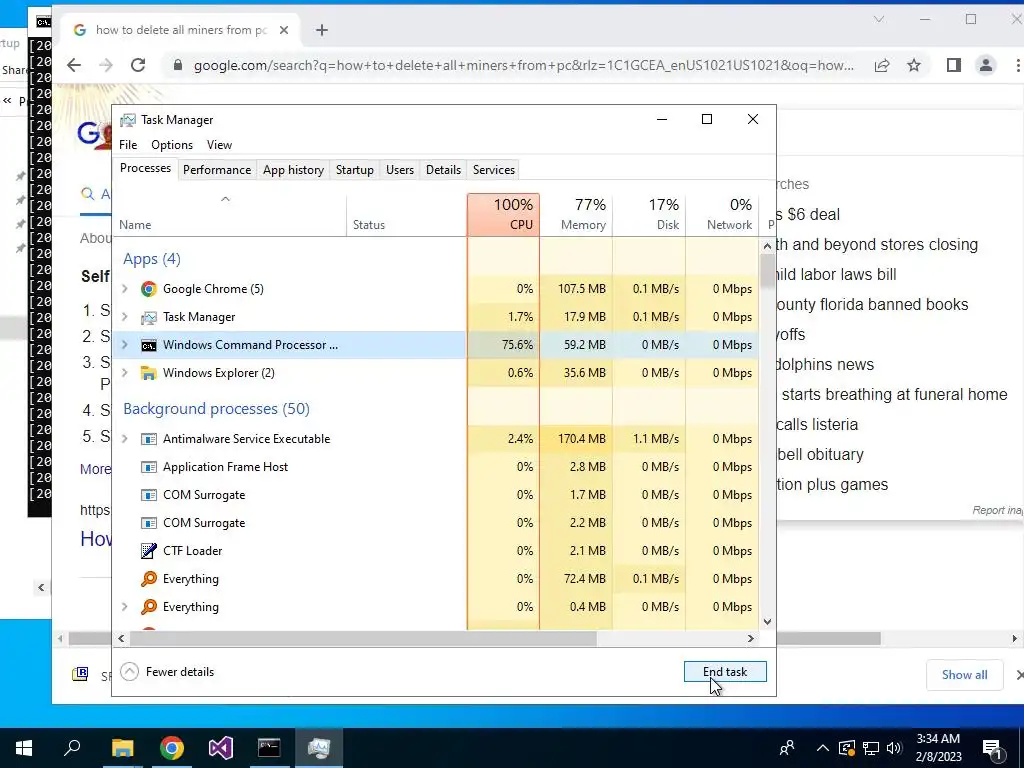Viewport: 1024px width, 768px height.
Task: Click Task Manager horizontal scrollbar thumb
Action: tap(362, 638)
